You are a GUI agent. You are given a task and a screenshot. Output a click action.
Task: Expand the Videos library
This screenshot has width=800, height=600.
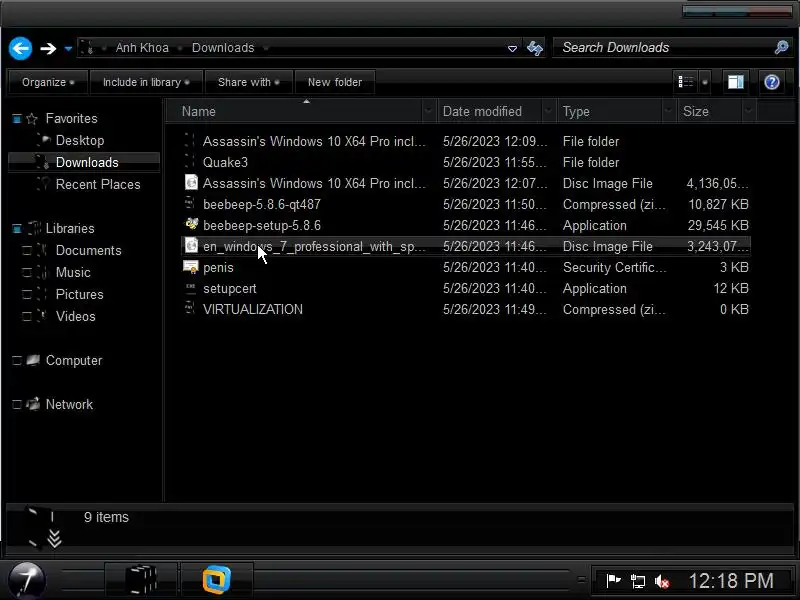point(27,316)
